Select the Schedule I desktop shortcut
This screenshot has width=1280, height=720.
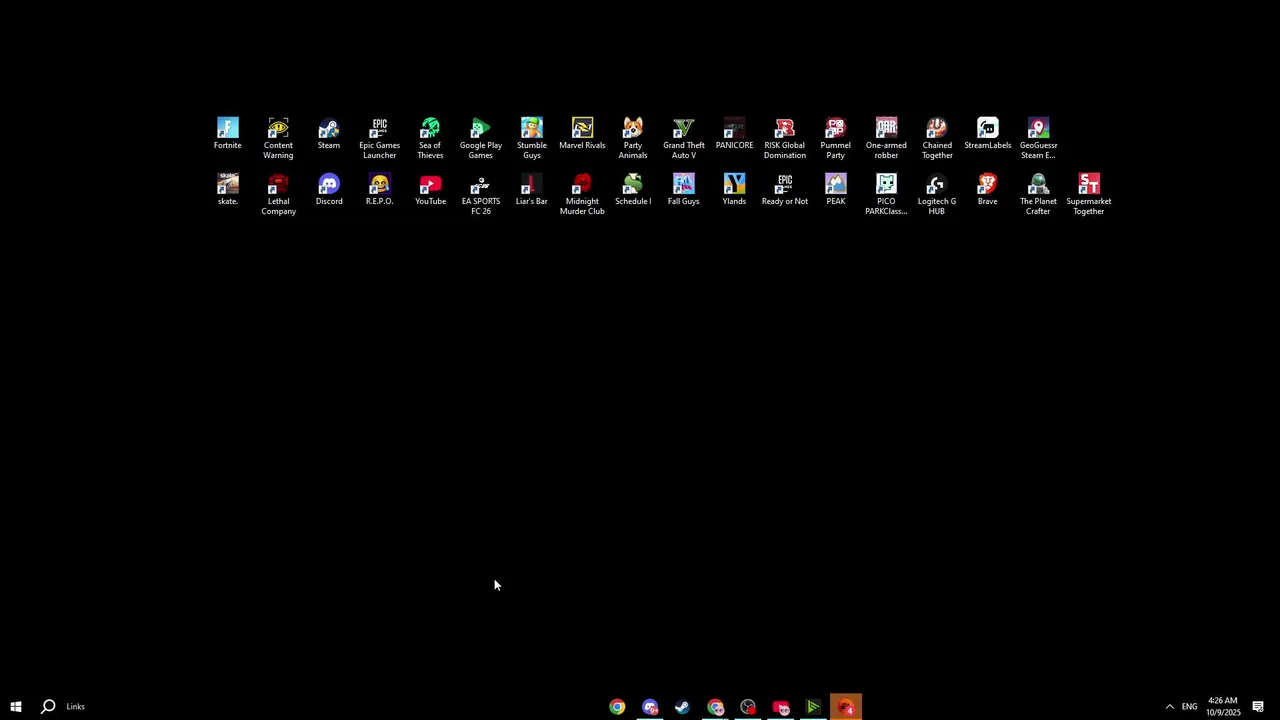(633, 190)
